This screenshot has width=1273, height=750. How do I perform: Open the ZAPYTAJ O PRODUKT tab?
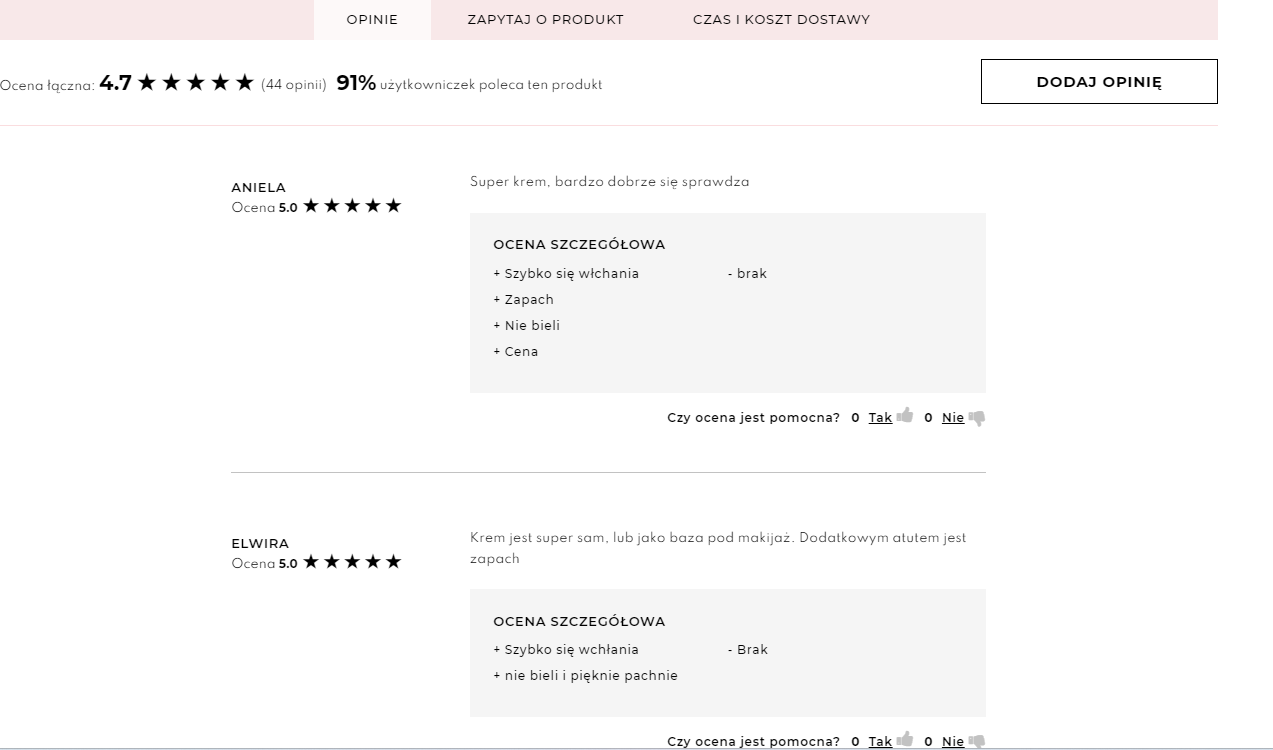click(x=545, y=20)
